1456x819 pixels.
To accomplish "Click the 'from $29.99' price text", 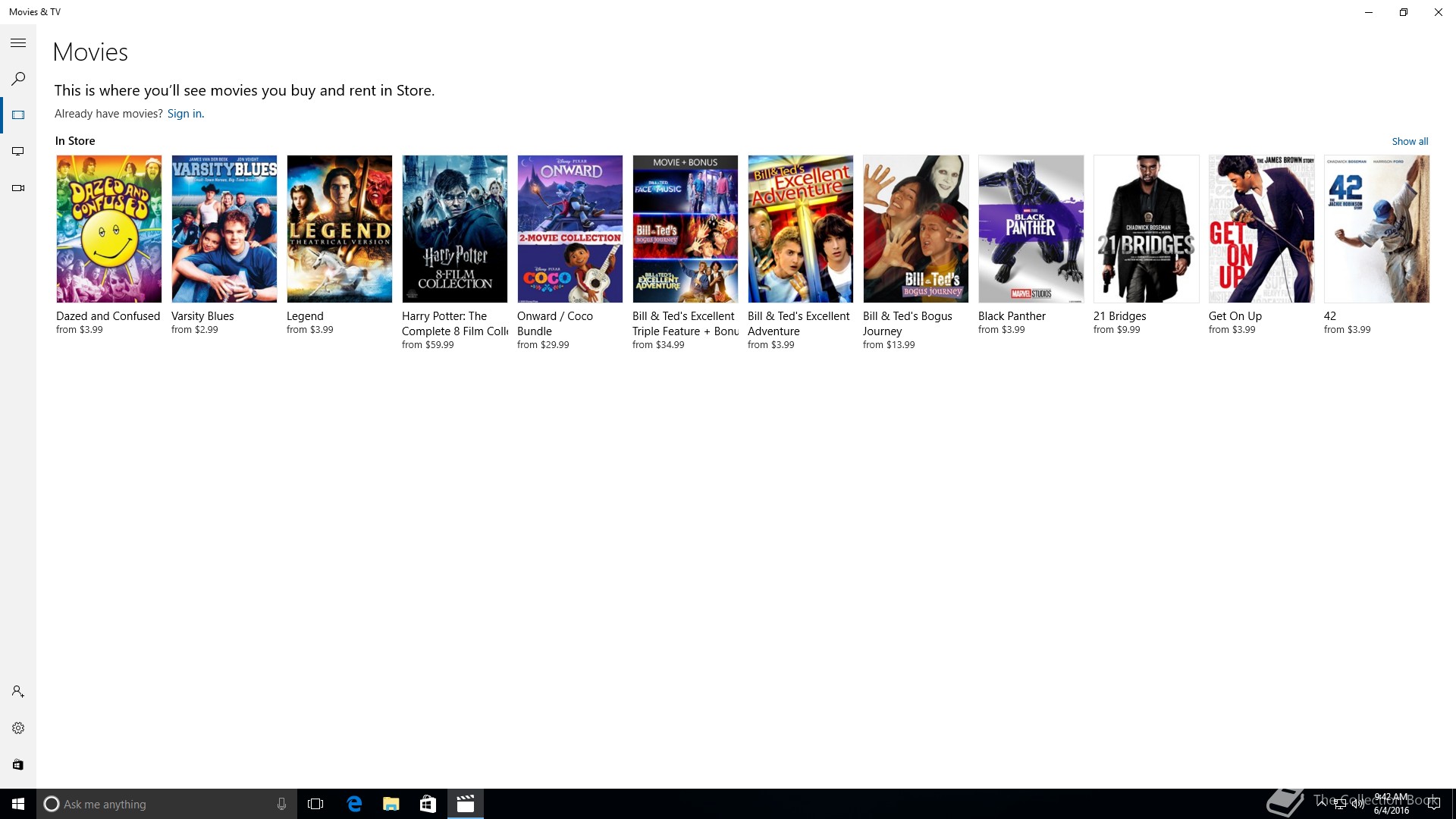I will [543, 345].
